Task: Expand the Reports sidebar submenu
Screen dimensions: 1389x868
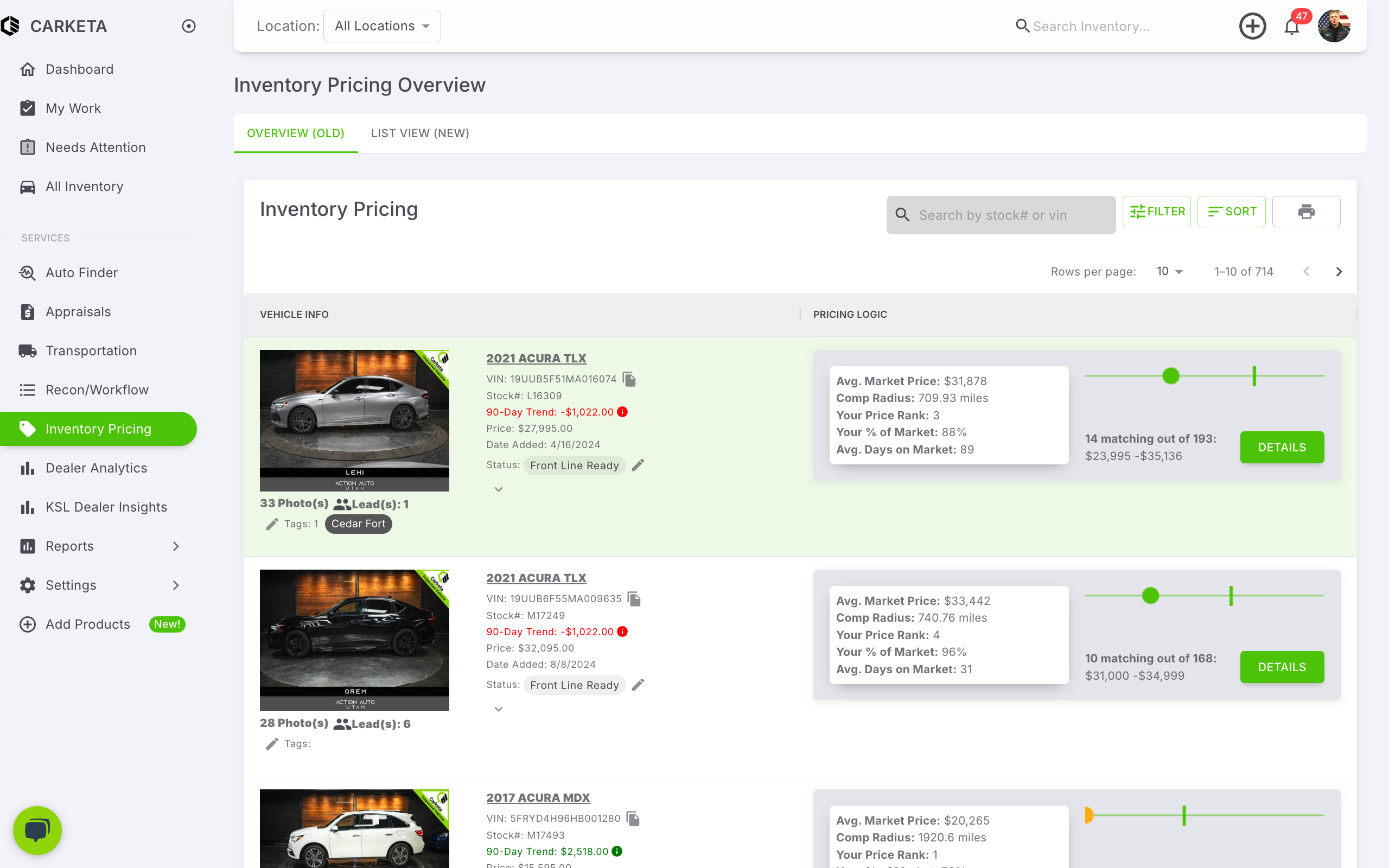Action: (176, 546)
